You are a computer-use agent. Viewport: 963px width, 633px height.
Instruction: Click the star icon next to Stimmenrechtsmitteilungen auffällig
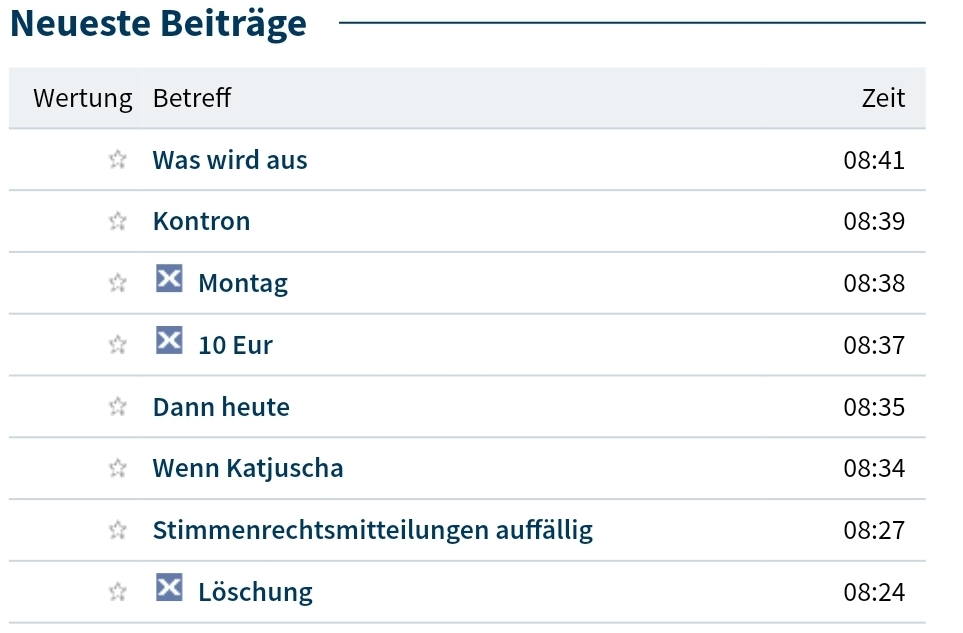click(117, 529)
